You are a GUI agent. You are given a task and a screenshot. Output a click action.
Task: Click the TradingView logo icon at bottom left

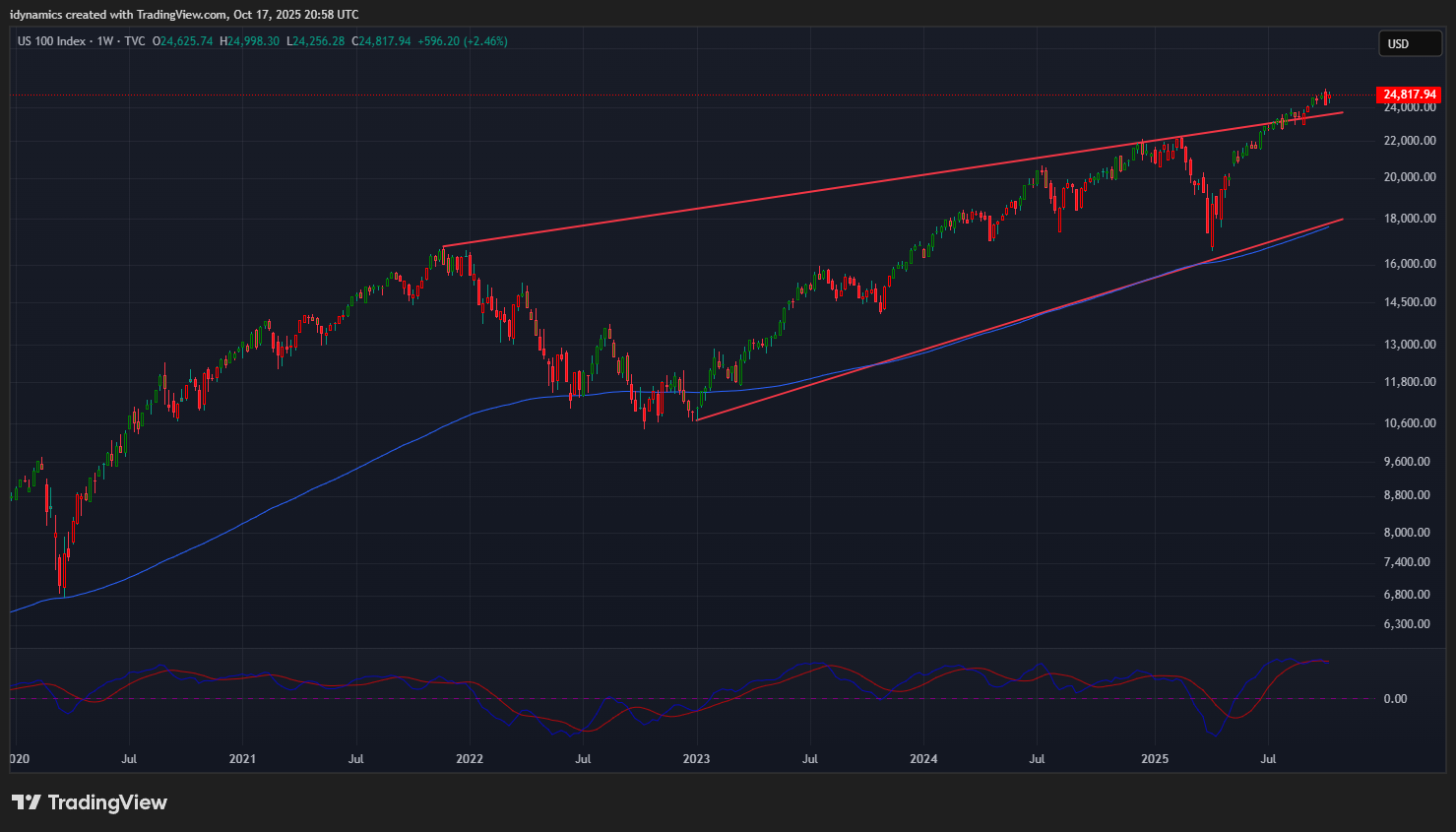[x=27, y=802]
